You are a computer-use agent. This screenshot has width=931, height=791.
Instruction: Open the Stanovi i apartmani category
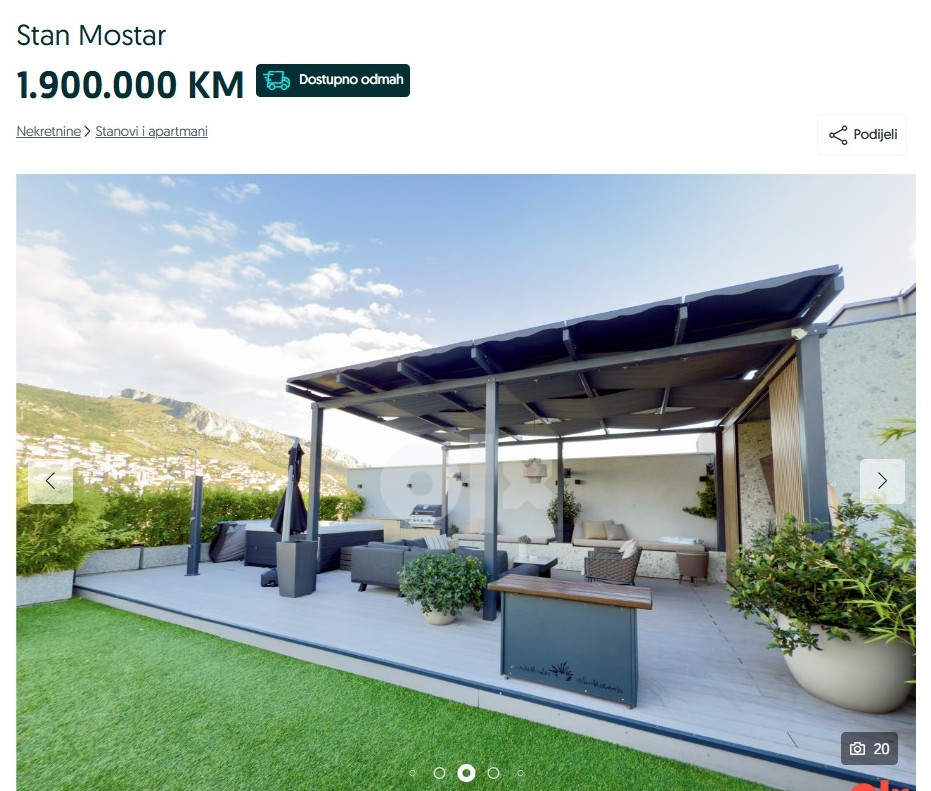click(151, 131)
